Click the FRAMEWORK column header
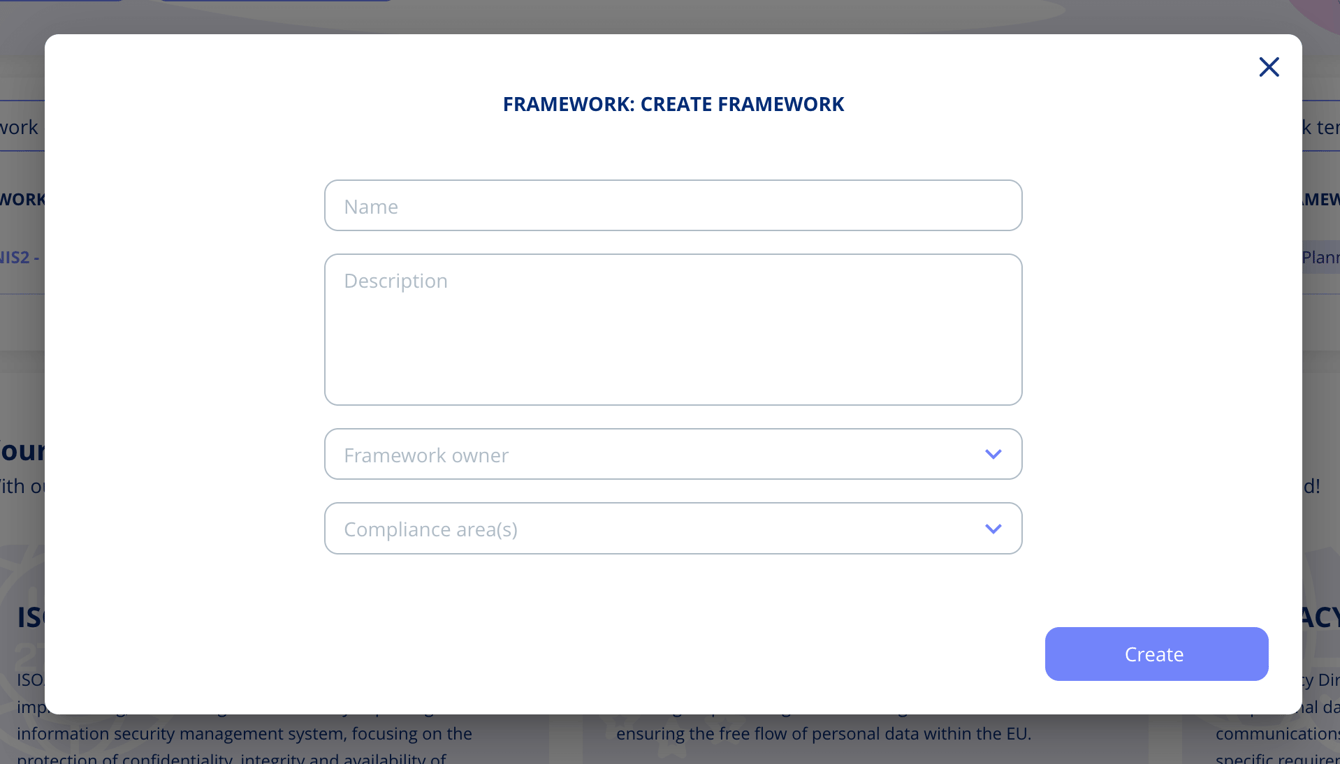The width and height of the screenshot is (1340, 764). point(24,199)
